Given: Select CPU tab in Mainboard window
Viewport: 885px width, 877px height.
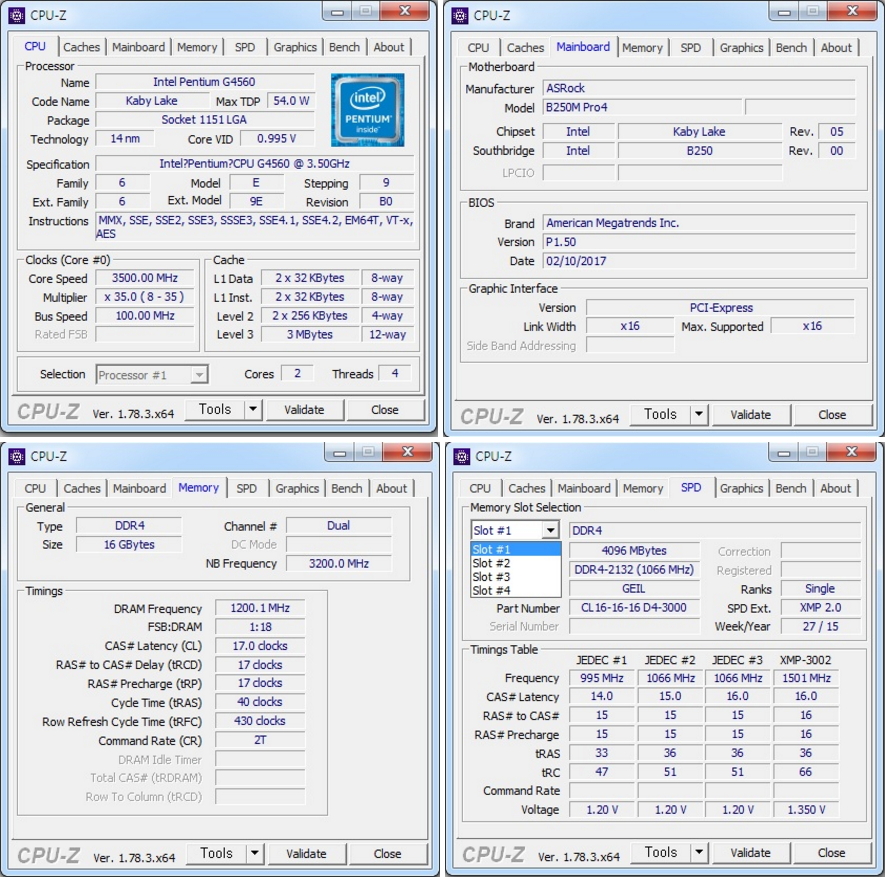Looking at the screenshot, I should tap(478, 48).
